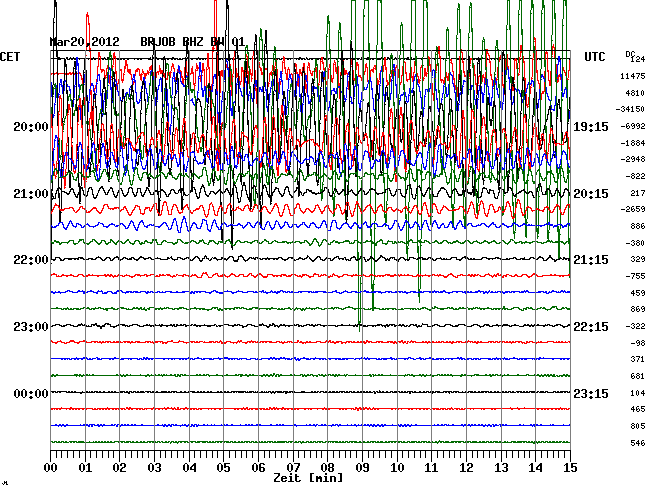Click minute tick label 14
Viewport: 650px width, 494px height.
point(536,467)
